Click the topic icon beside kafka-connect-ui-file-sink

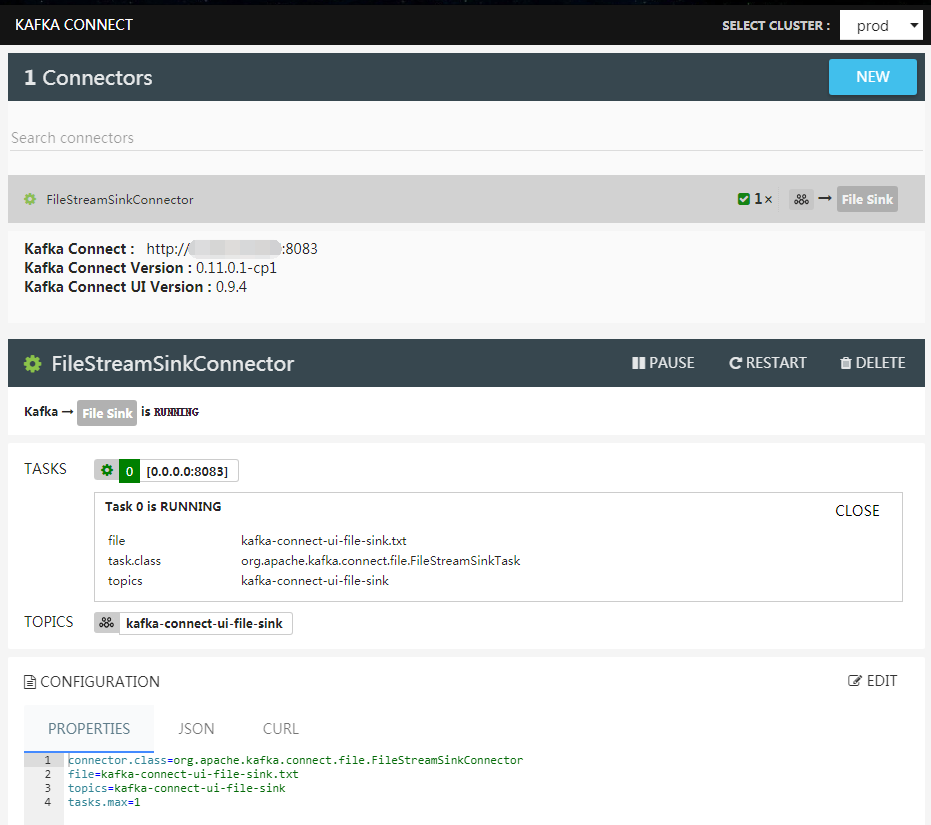coord(106,623)
